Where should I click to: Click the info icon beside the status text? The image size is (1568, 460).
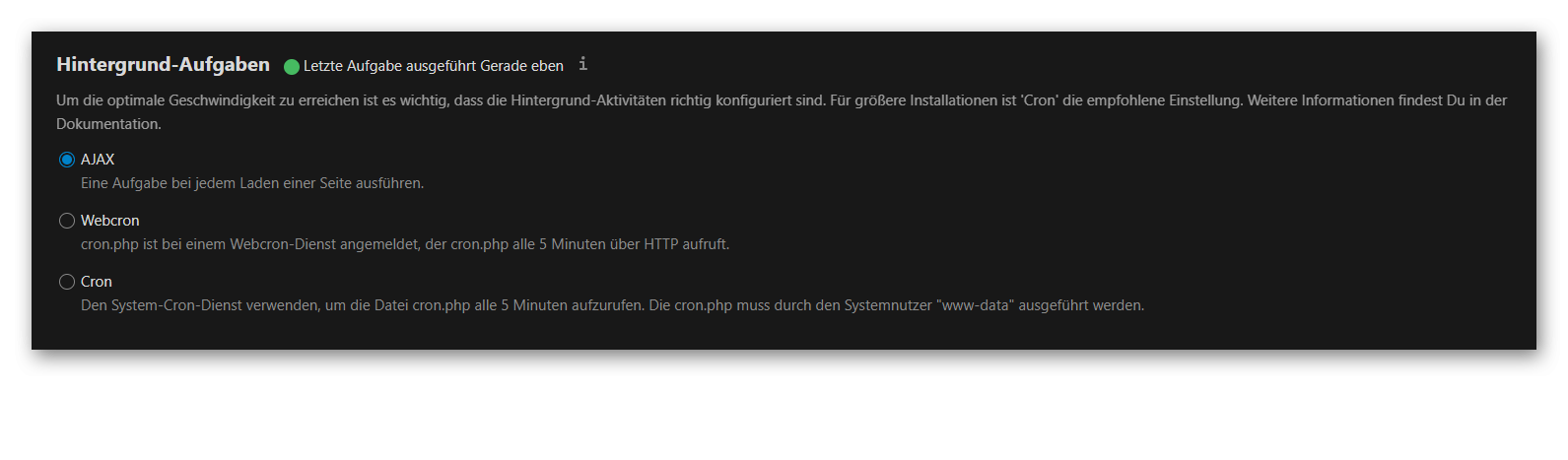pyautogui.click(x=582, y=64)
